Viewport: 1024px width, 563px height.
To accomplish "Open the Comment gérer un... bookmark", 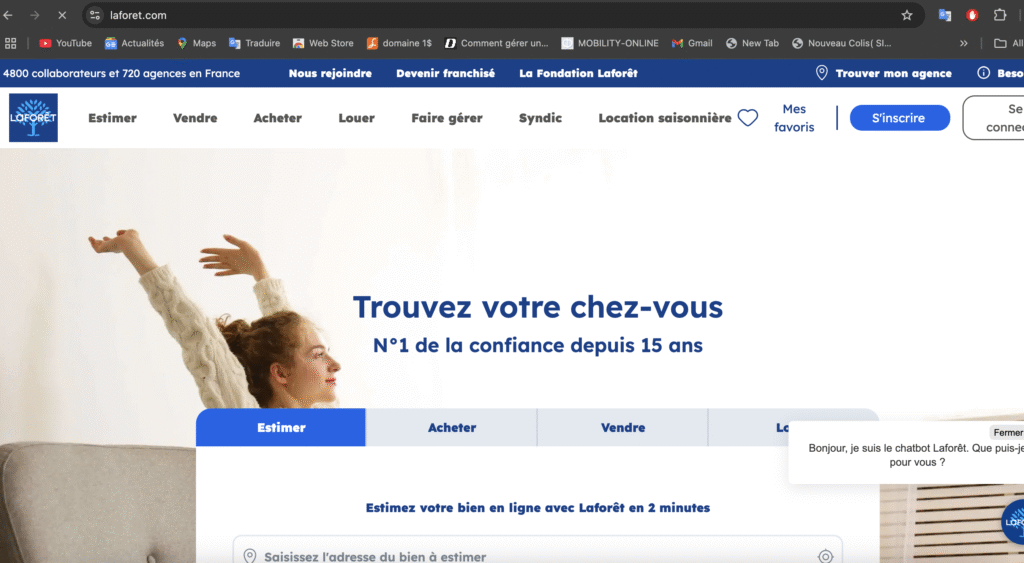I will [496, 43].
